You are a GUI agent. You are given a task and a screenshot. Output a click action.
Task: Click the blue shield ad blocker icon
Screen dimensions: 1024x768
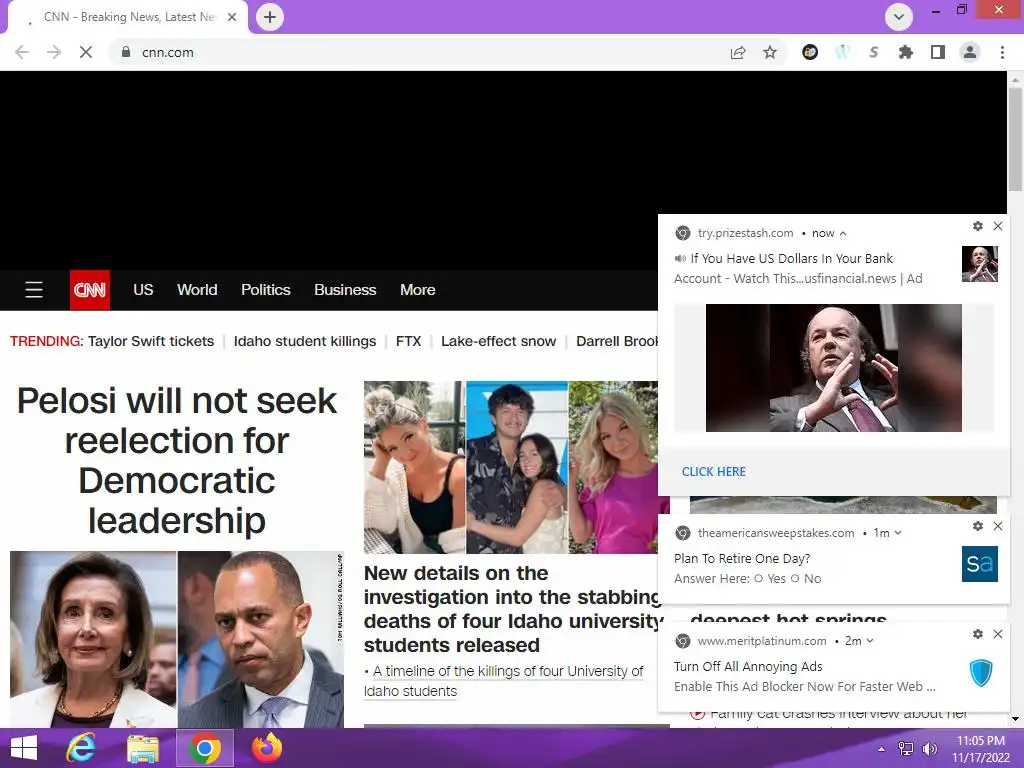[x=980, y=672]
